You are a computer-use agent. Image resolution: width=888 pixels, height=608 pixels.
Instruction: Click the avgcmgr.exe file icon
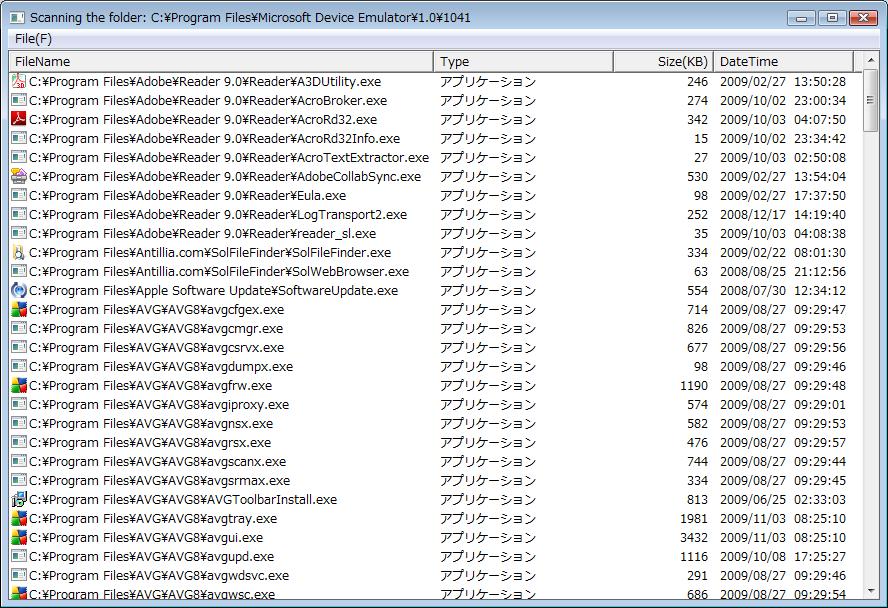point(19,328)
